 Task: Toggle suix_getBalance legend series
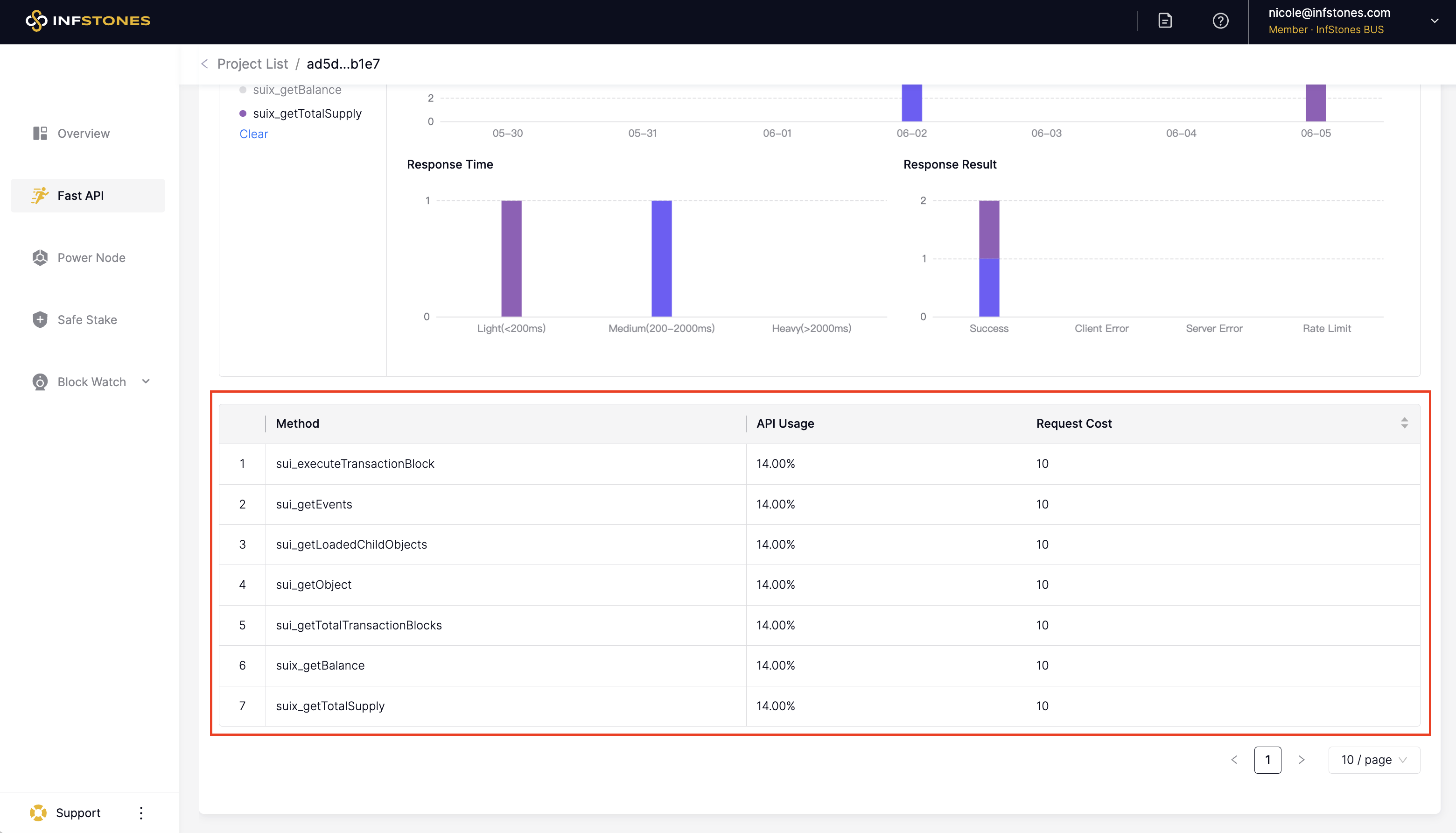pos(296,90)
